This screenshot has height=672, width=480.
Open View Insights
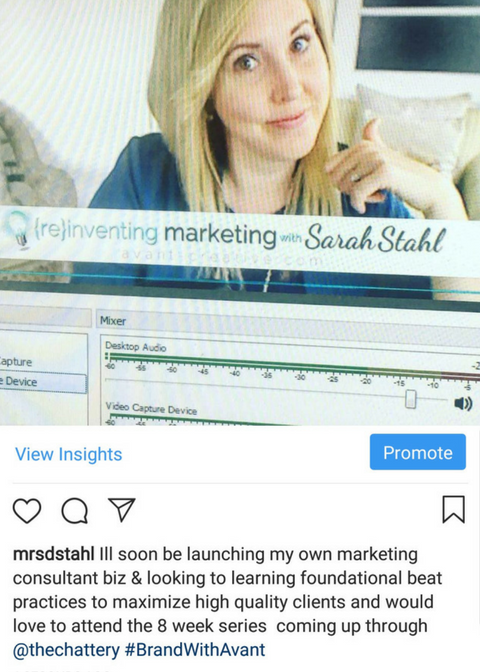pyautogui.click(x=69, y=454)
